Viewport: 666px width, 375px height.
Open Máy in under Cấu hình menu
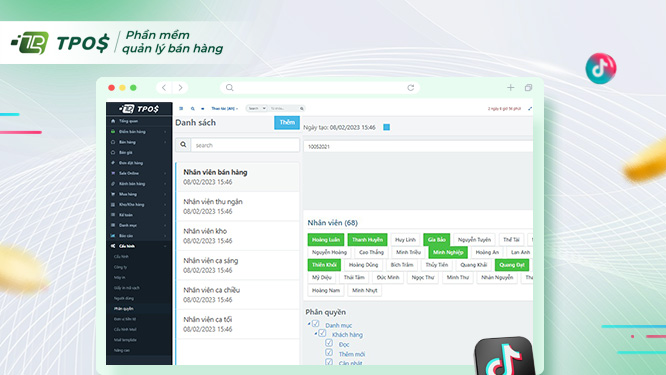pos(119,277)
